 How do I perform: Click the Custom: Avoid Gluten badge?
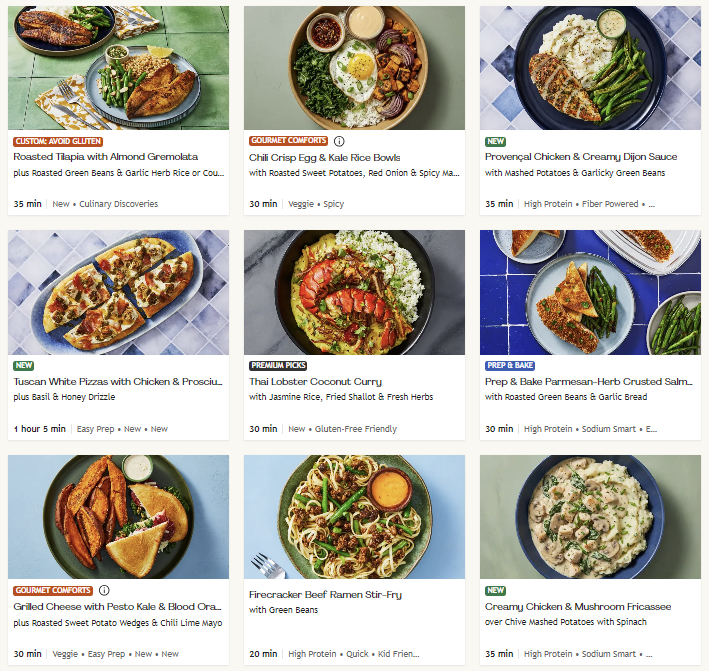(x=58, y=142)
